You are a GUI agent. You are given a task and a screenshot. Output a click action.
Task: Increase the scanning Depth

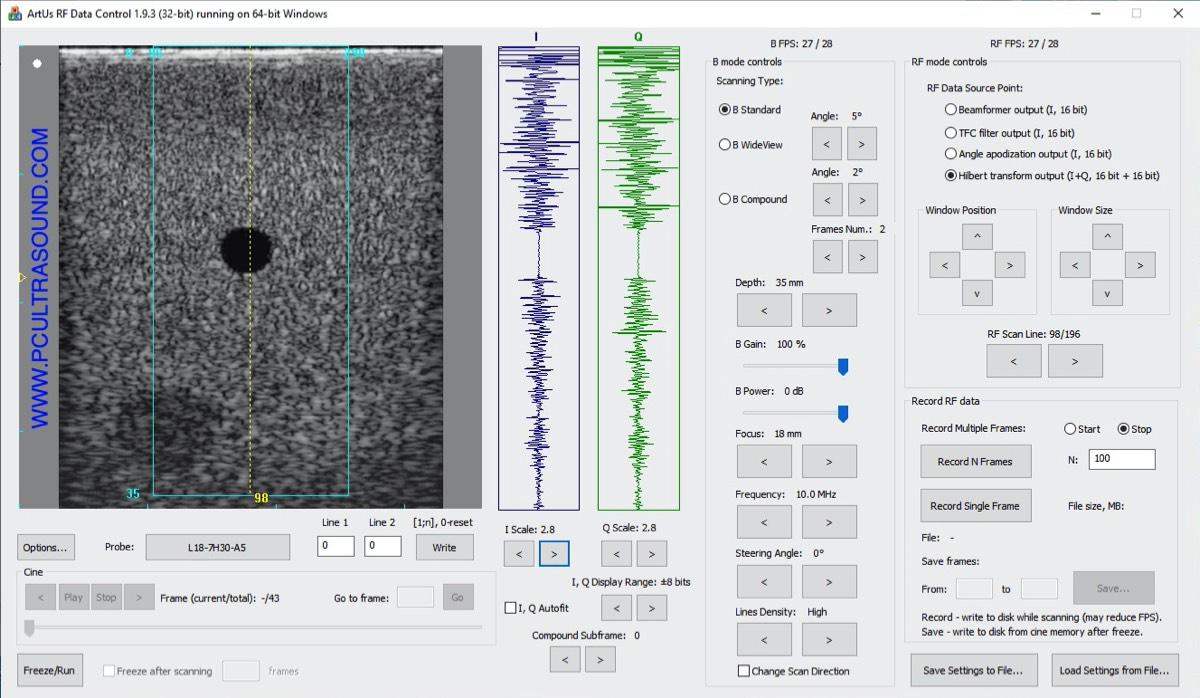[829, 310]
